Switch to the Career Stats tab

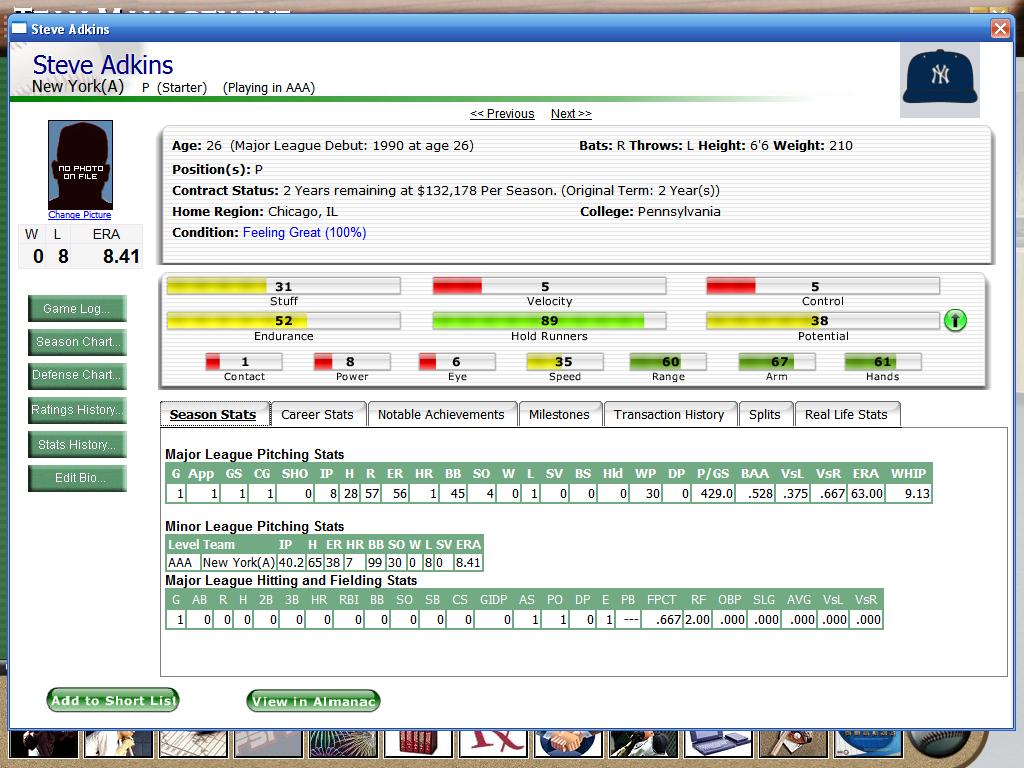coord(318,415)
